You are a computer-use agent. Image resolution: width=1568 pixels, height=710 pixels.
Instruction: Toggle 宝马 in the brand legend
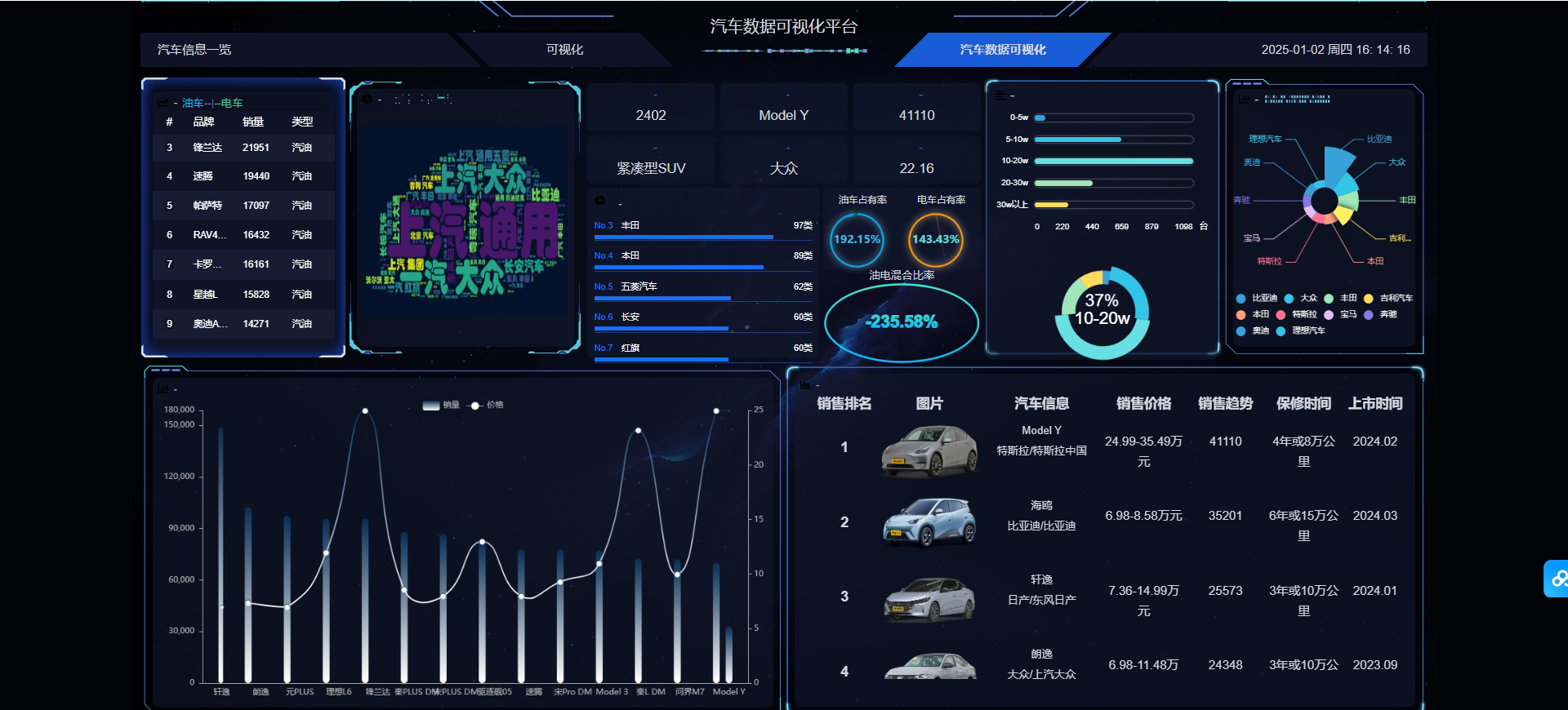pyautogui.click(x=1340, y=314)
